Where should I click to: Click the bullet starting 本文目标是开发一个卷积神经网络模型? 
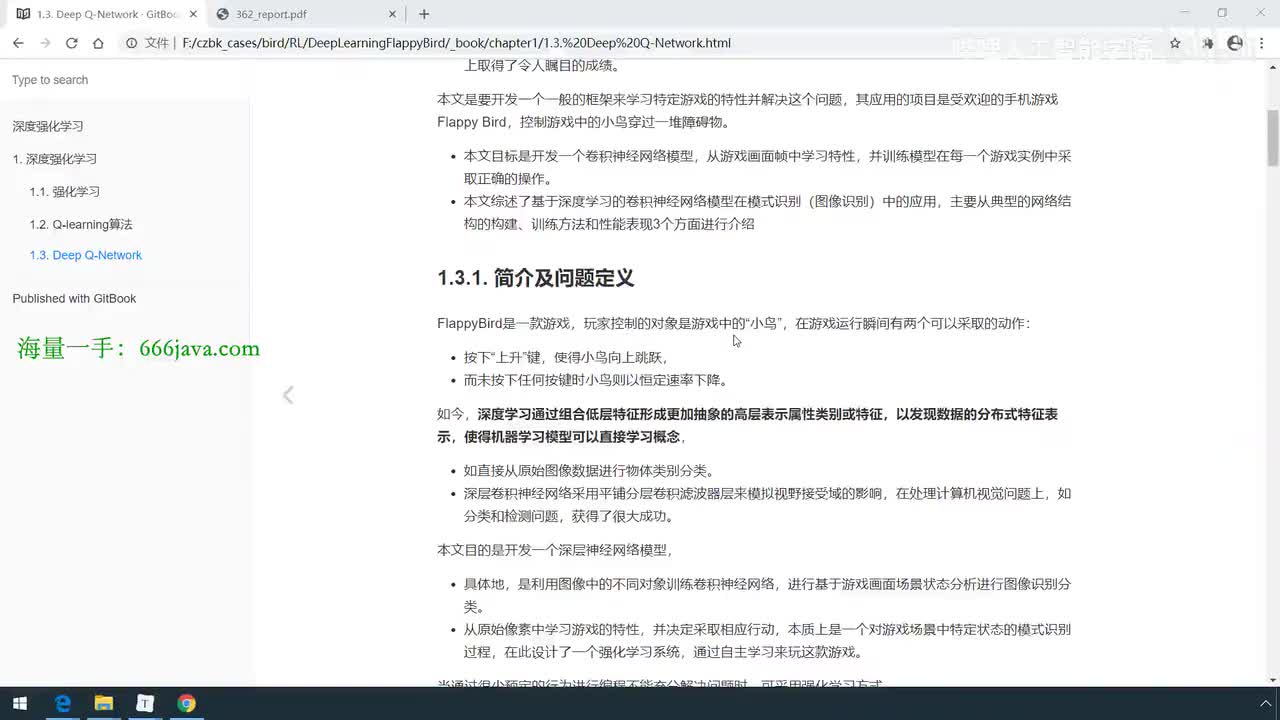pyautogui.click(x=767, y=167)
